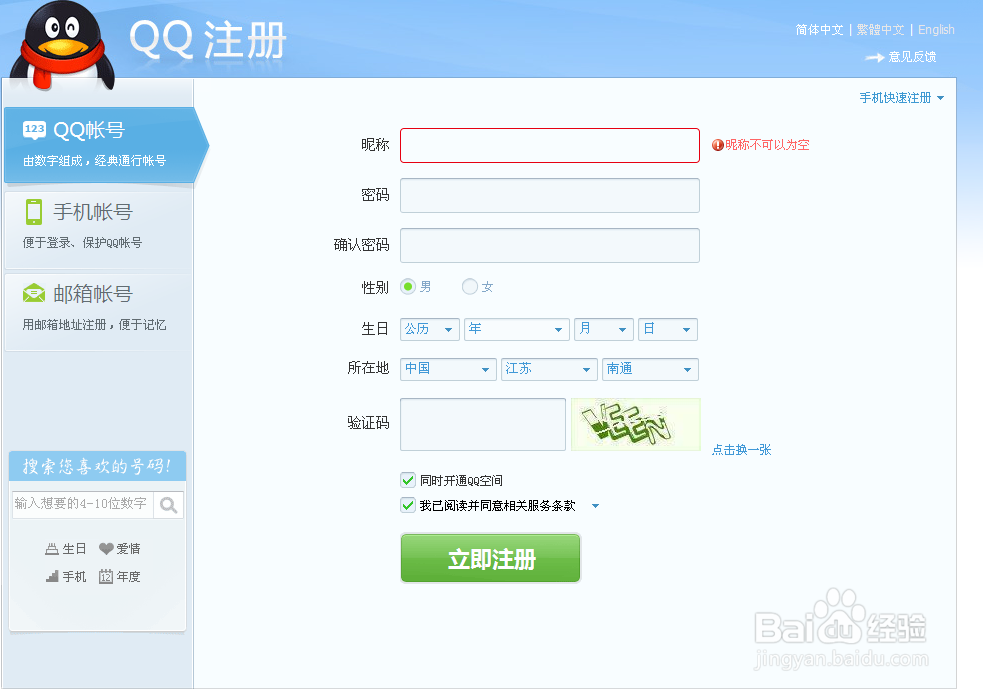Click the 立即注册 register button

click(x=490, y=558)
